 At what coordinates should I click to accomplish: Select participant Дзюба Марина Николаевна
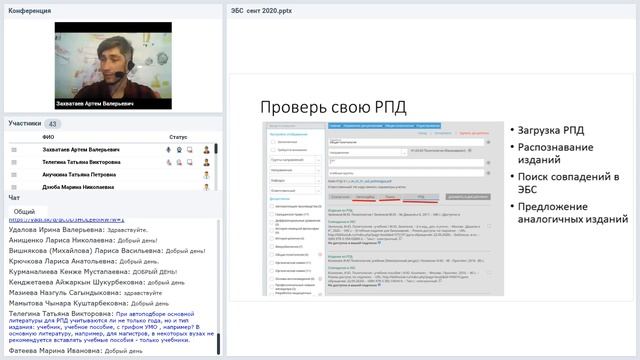[78, 187]
